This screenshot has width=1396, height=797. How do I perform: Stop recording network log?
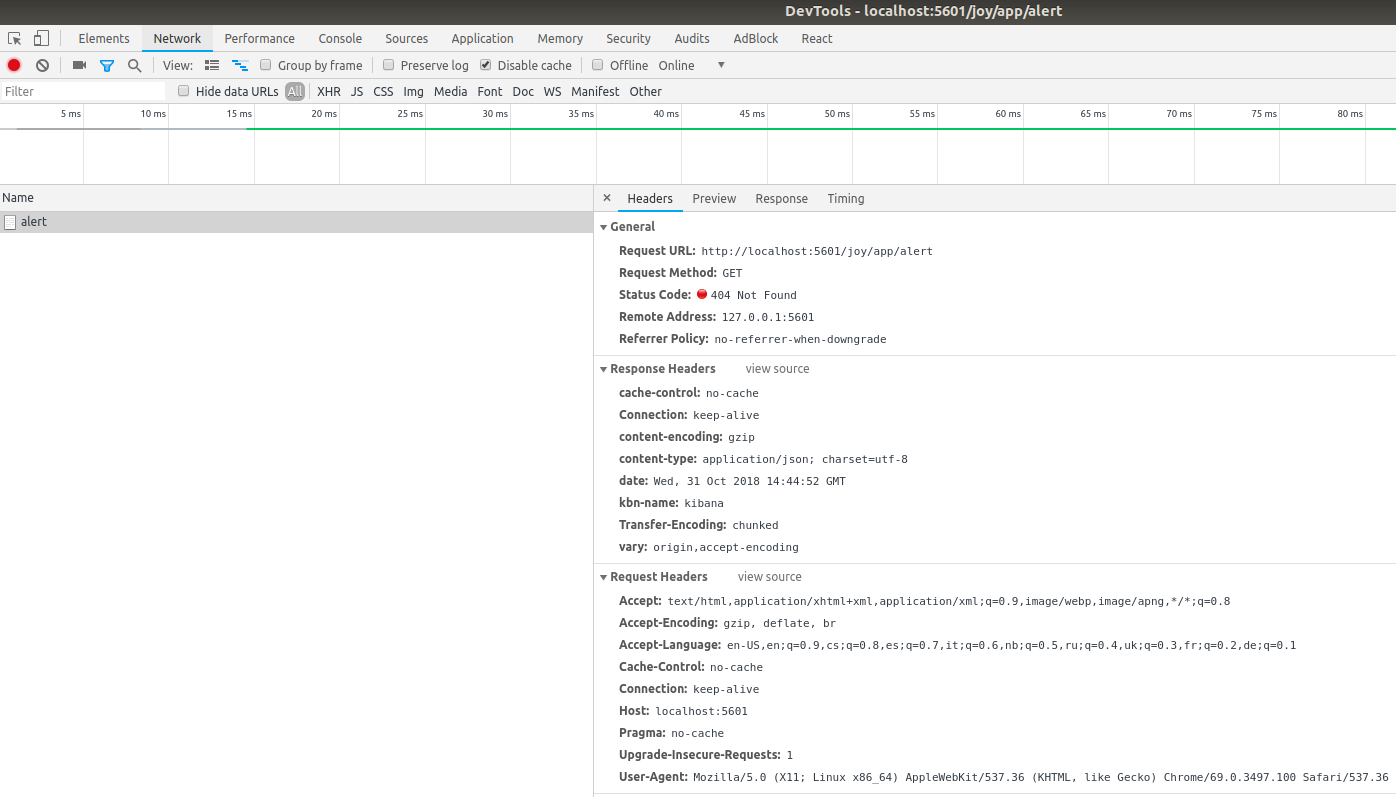[x=14, y=64]
